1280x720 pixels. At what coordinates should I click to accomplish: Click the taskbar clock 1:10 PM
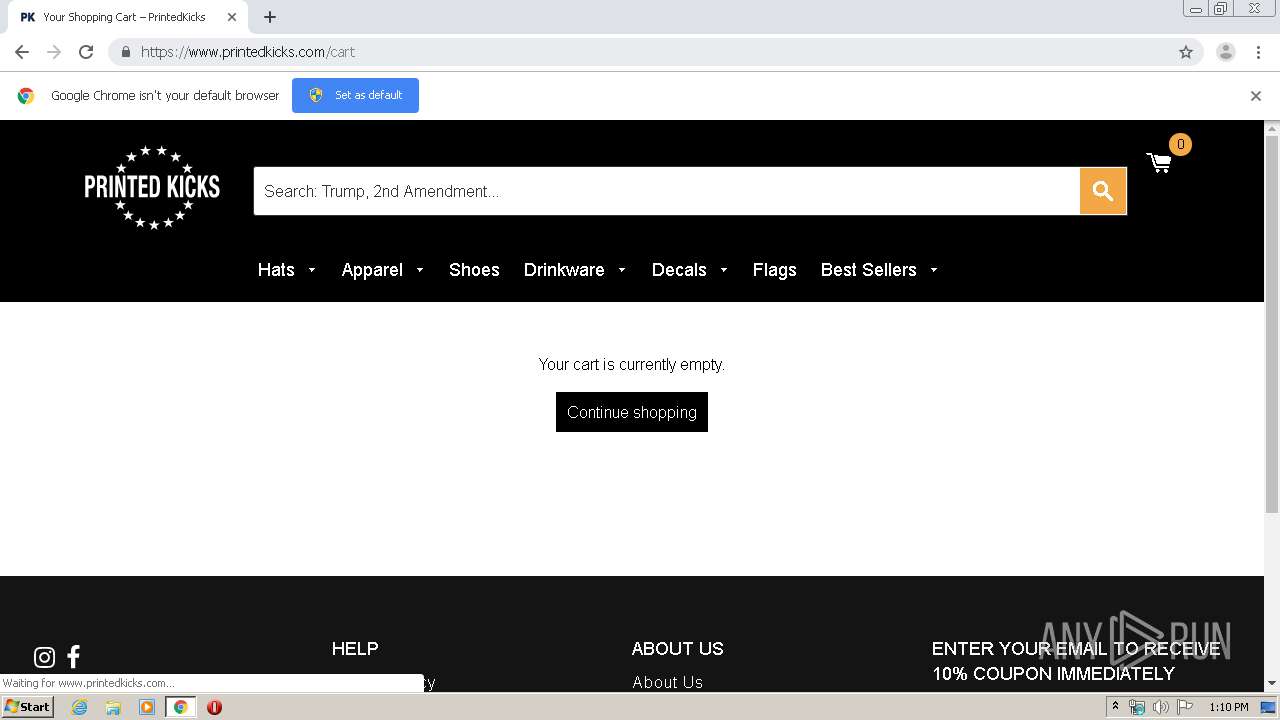[1228, 707]
